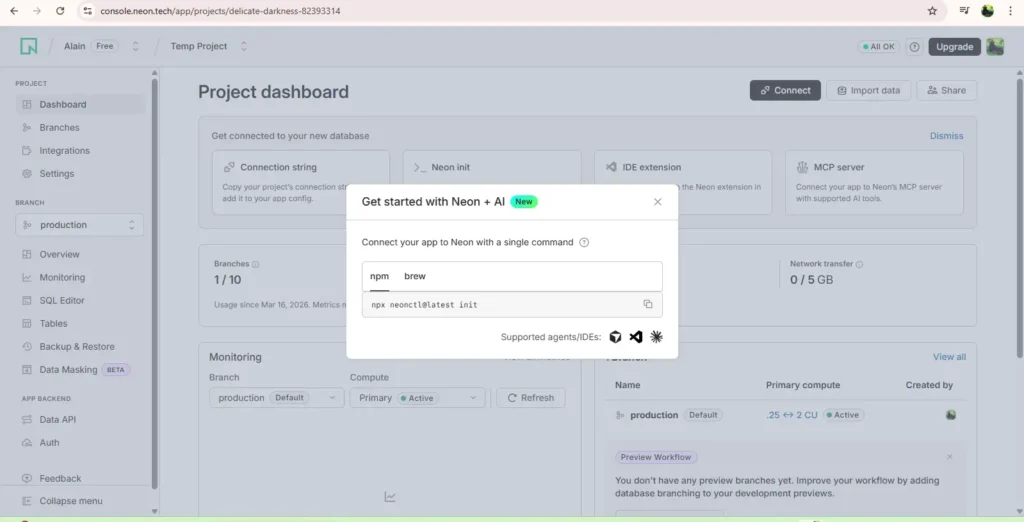This screenshot has height=522, width=1024.
Task: Select the npm tab
Action: click(x=379, y=276)
